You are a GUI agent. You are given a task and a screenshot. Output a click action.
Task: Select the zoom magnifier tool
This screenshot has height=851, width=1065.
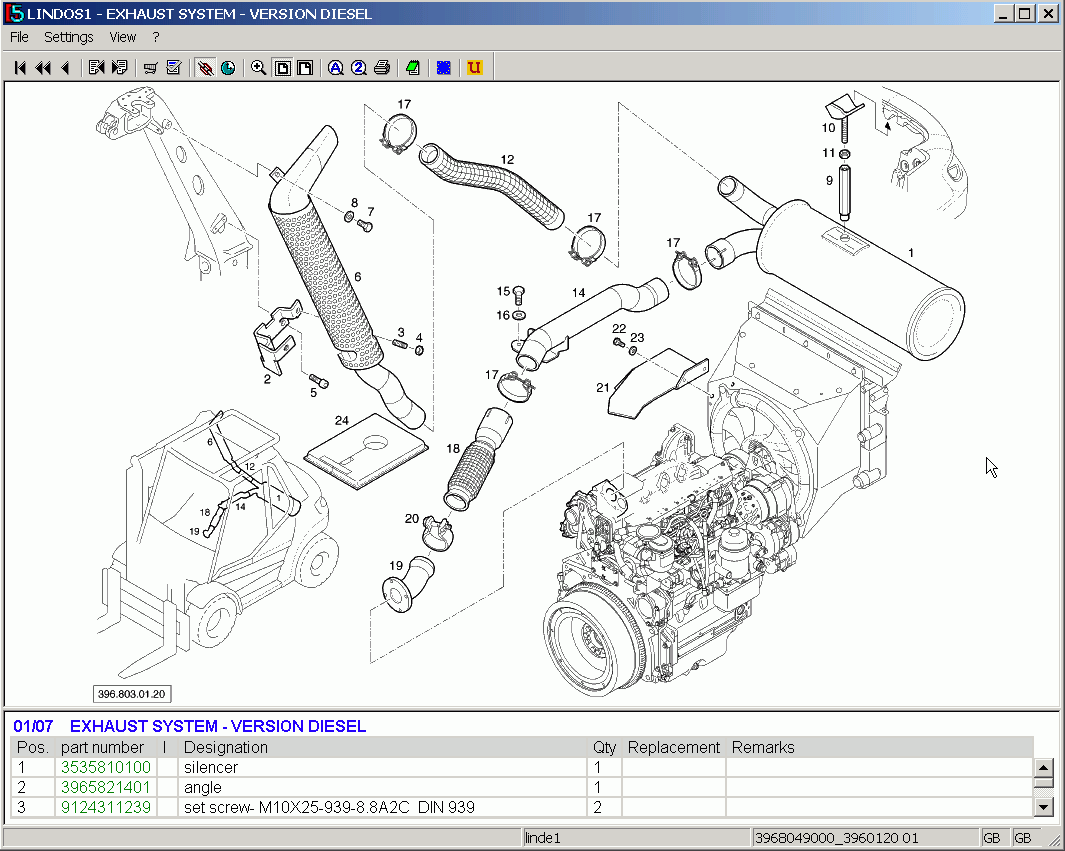point(259,68)
